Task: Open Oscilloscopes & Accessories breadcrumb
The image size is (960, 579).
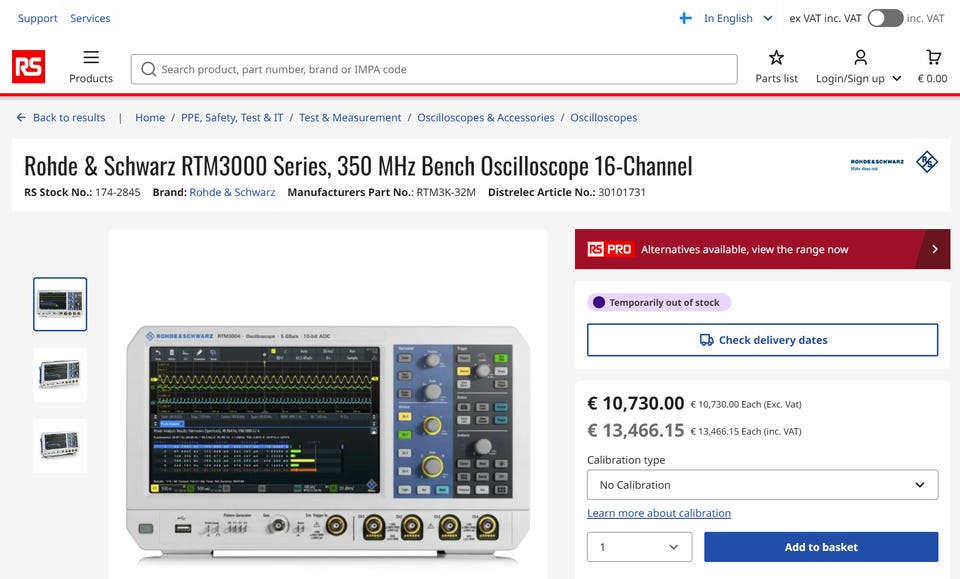Action: tap(486, 118)
